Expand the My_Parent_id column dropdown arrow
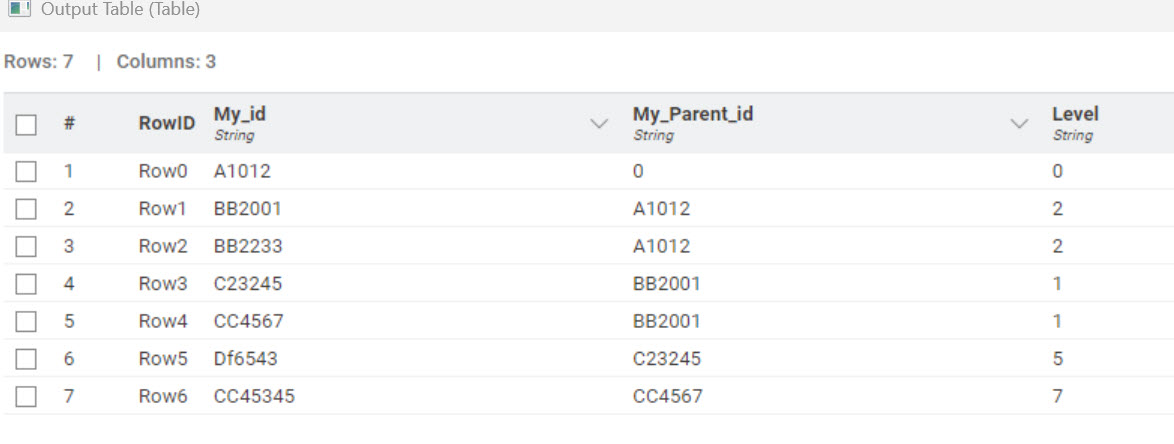The image size is (1174, 444). (1019, 124)
